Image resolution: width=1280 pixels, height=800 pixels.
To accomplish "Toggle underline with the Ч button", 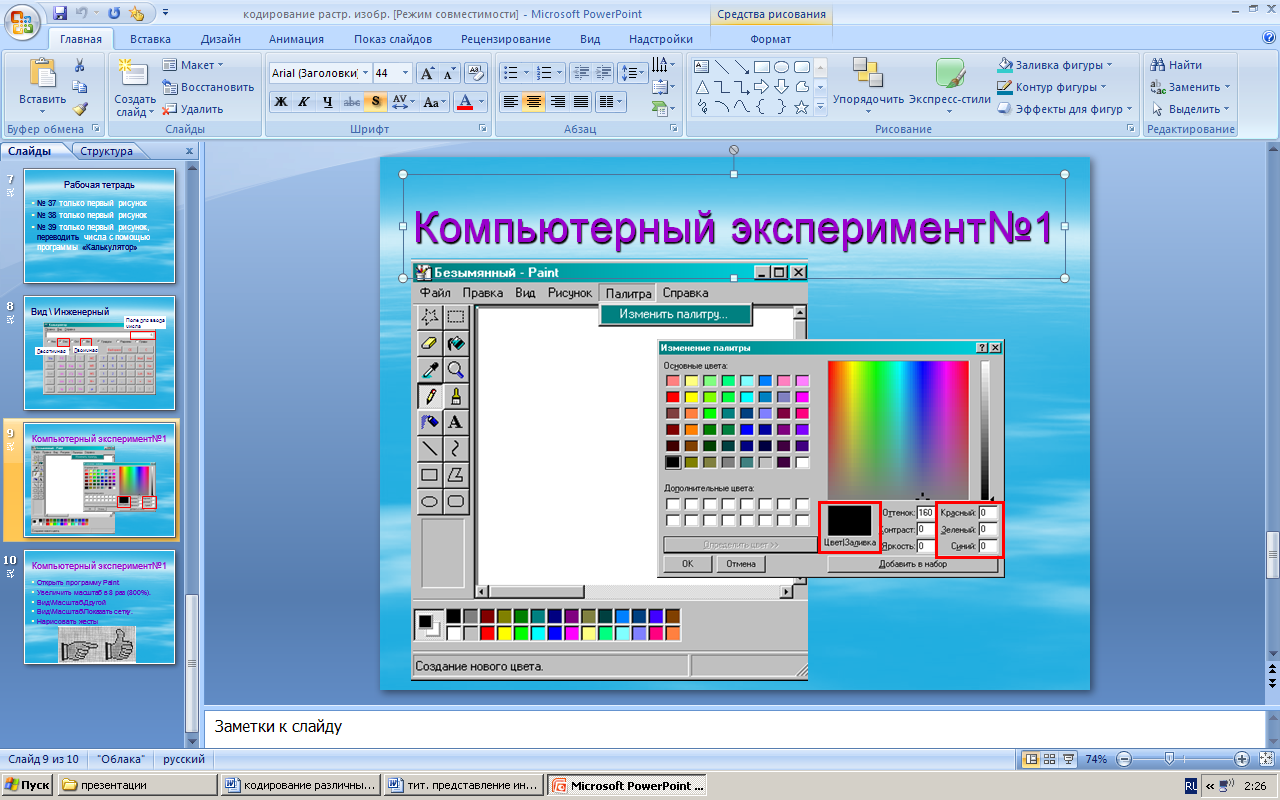I will (327, 102).
